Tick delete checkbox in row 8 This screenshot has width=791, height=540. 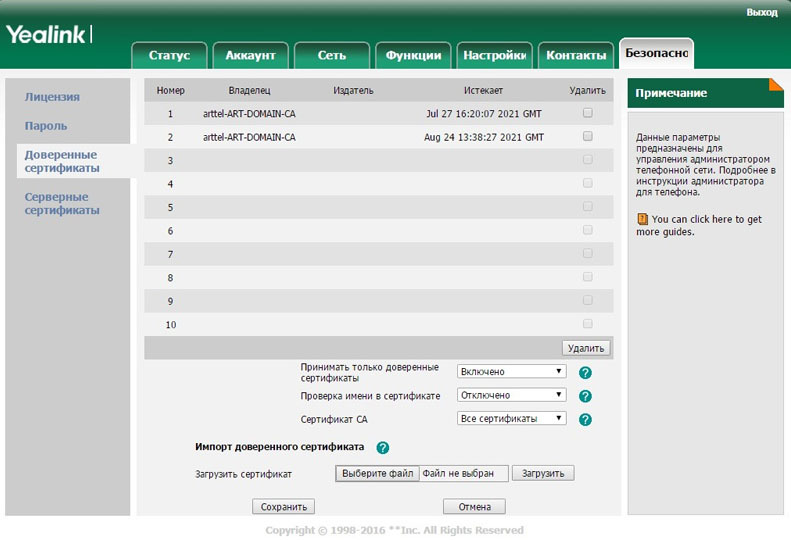click(587, 277)
